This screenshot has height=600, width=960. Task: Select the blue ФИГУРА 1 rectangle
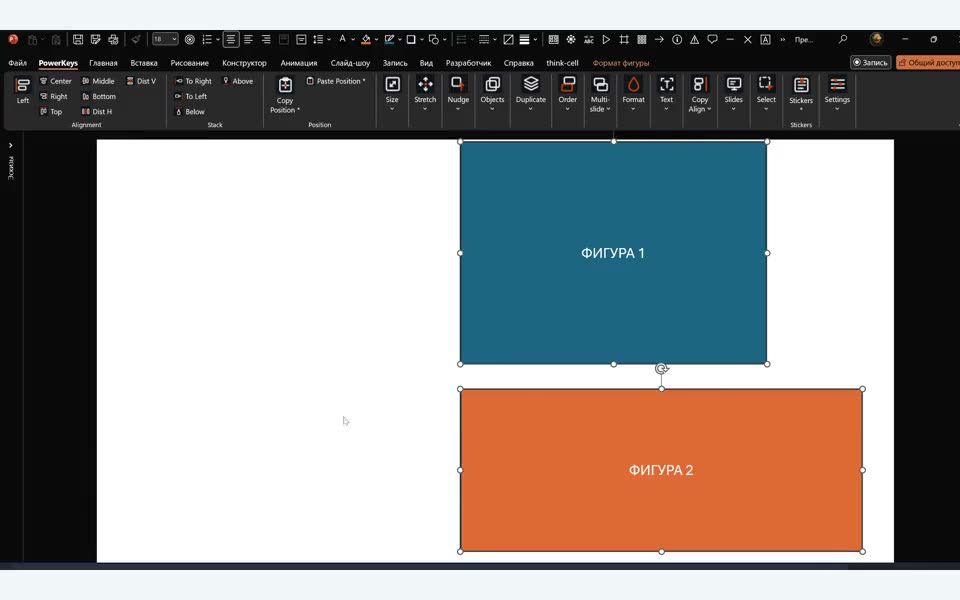point(613,253)
